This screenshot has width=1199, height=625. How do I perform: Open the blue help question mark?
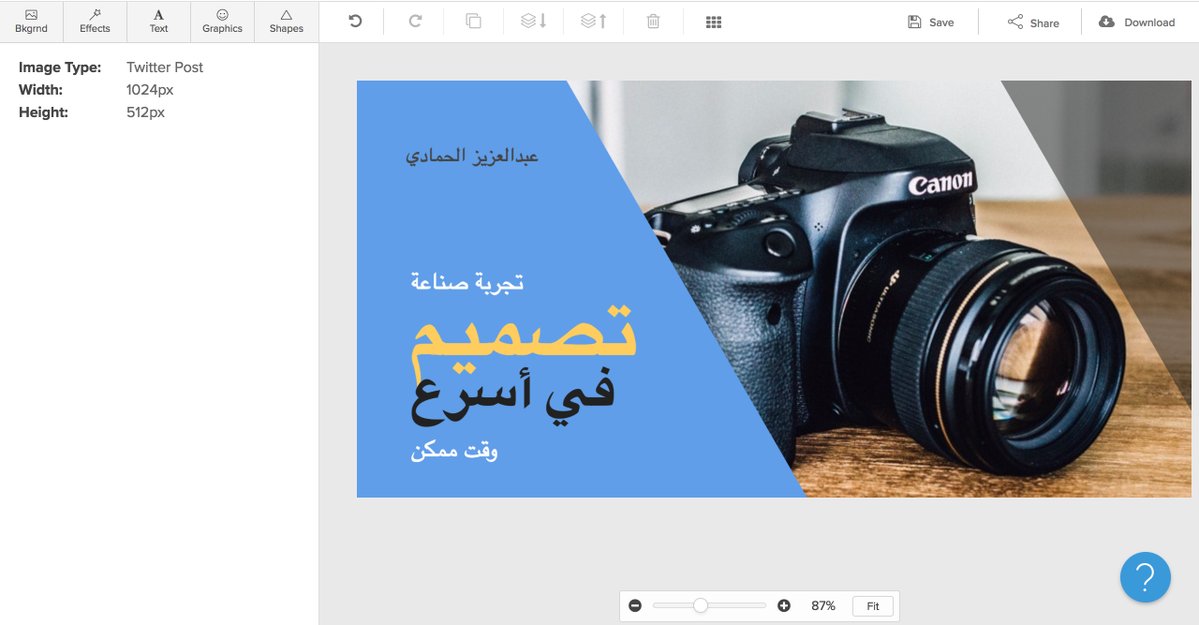pos(1145,577)
